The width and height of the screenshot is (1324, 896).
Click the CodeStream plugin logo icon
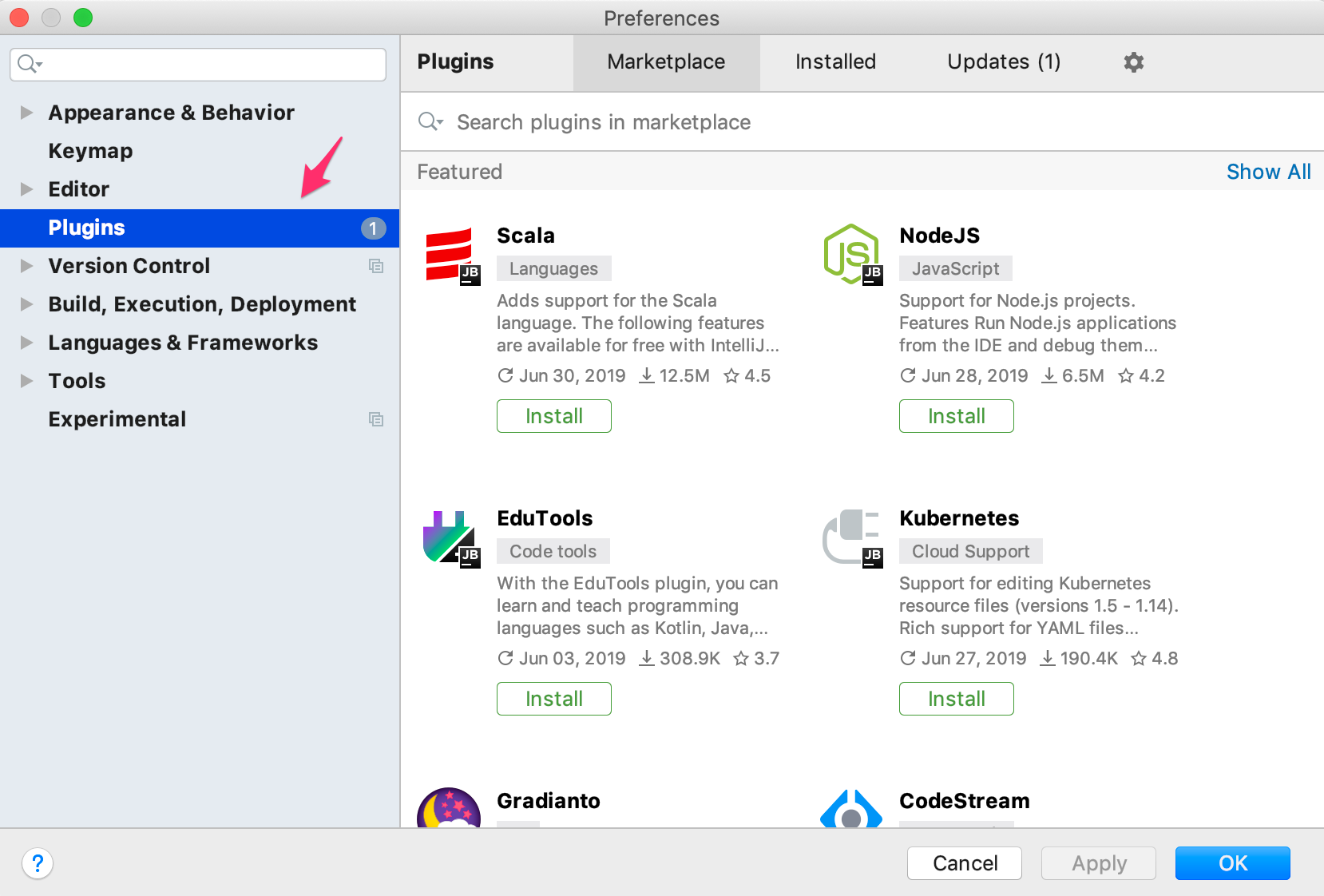click(851, 808)
